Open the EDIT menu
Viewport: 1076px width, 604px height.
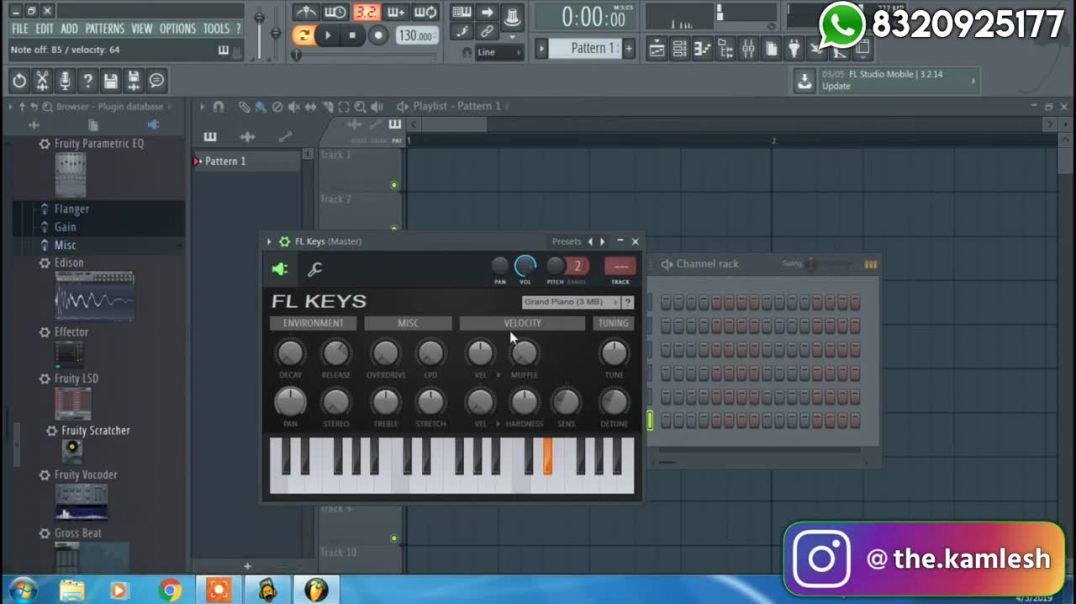[x=44, y=29]
